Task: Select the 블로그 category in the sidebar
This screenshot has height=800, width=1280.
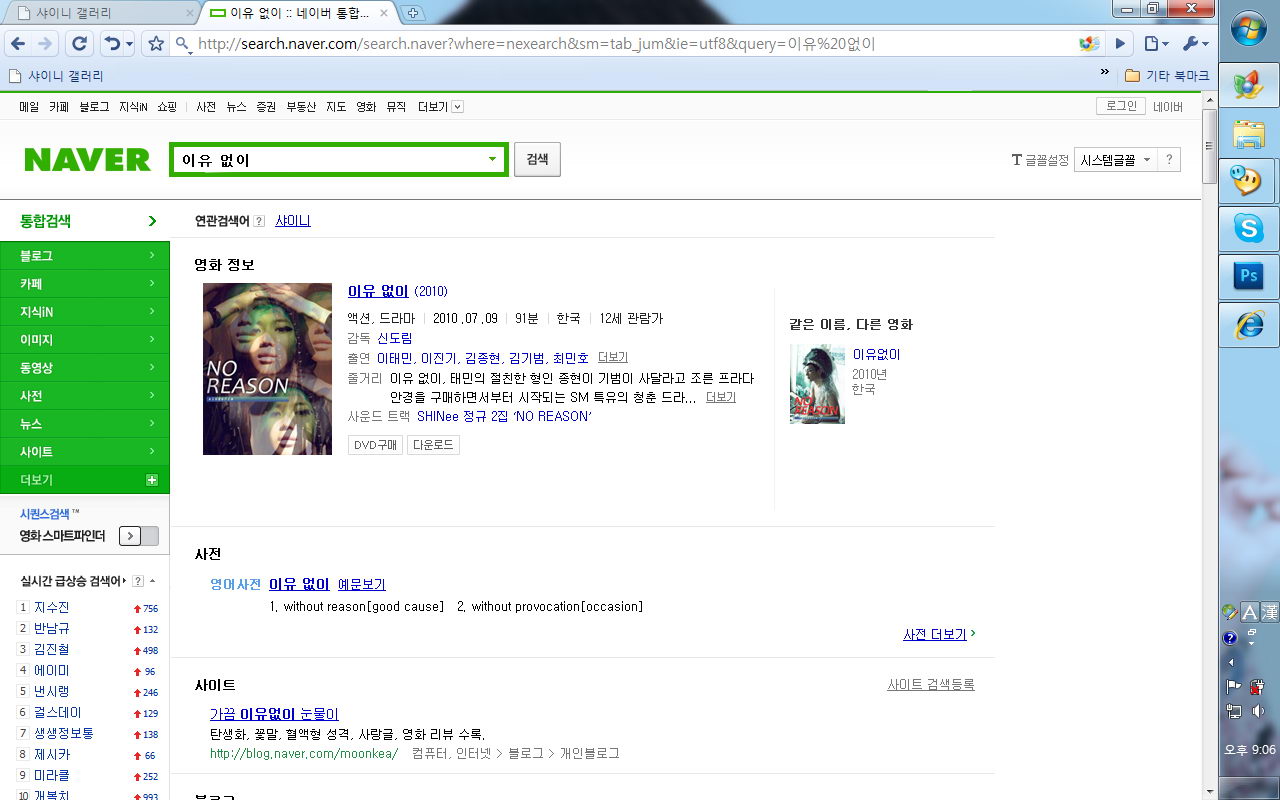Action: click(x=85, y=256)
